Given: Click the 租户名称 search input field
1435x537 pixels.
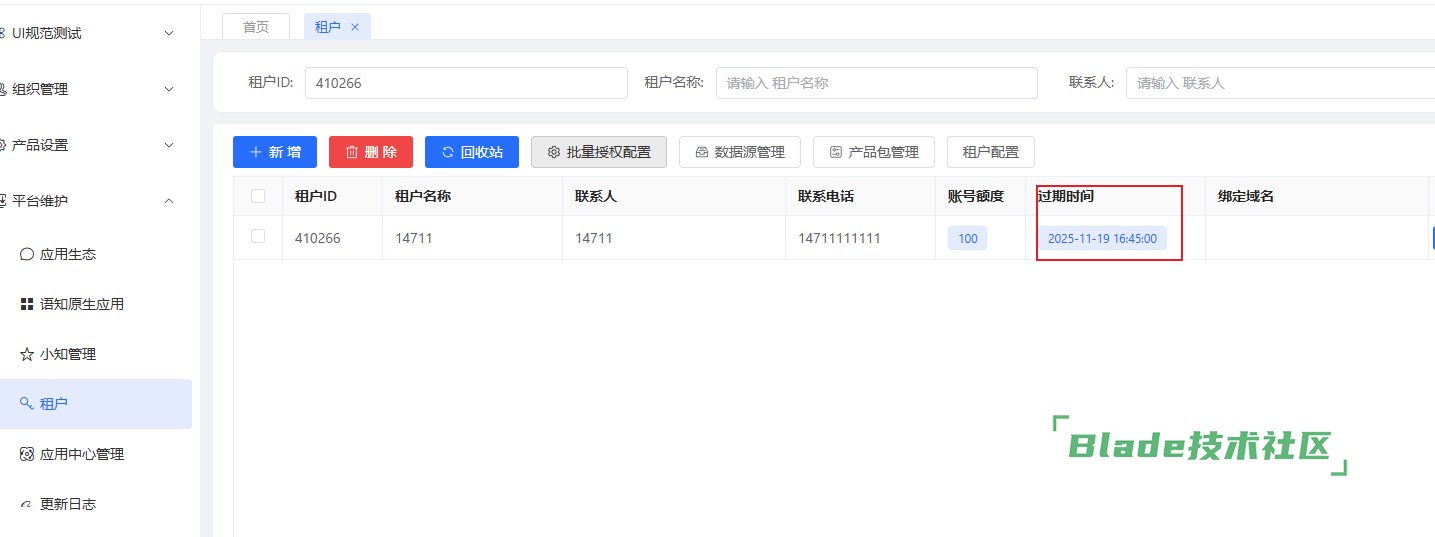Looking at the screenshot, I should tap(876, 83).
